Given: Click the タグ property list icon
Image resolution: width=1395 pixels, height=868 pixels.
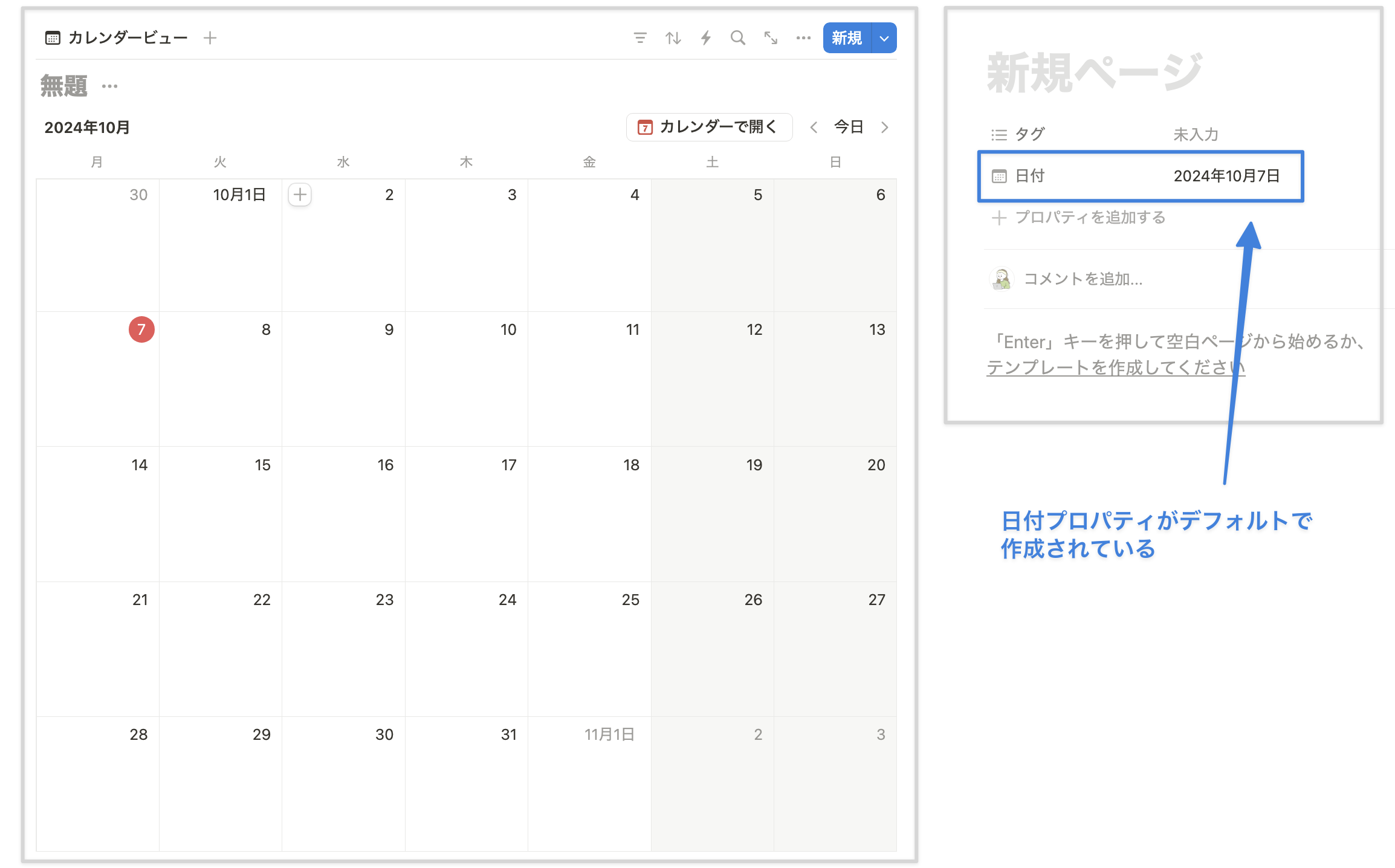Looking at the screenshot, I should (x=999, y=135).
